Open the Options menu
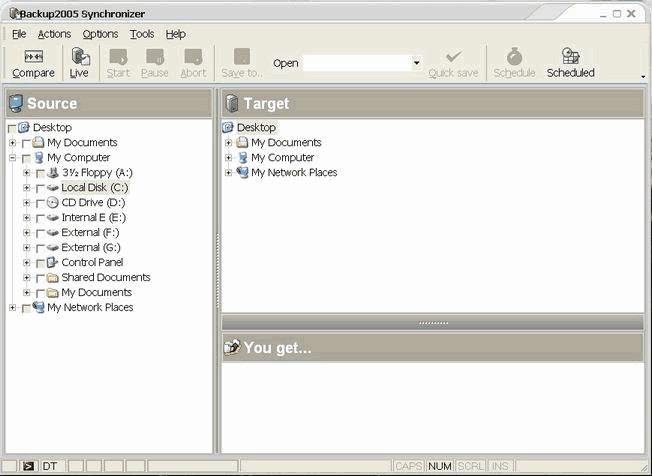Screen dimensions: 652x476 coord(100,34)
